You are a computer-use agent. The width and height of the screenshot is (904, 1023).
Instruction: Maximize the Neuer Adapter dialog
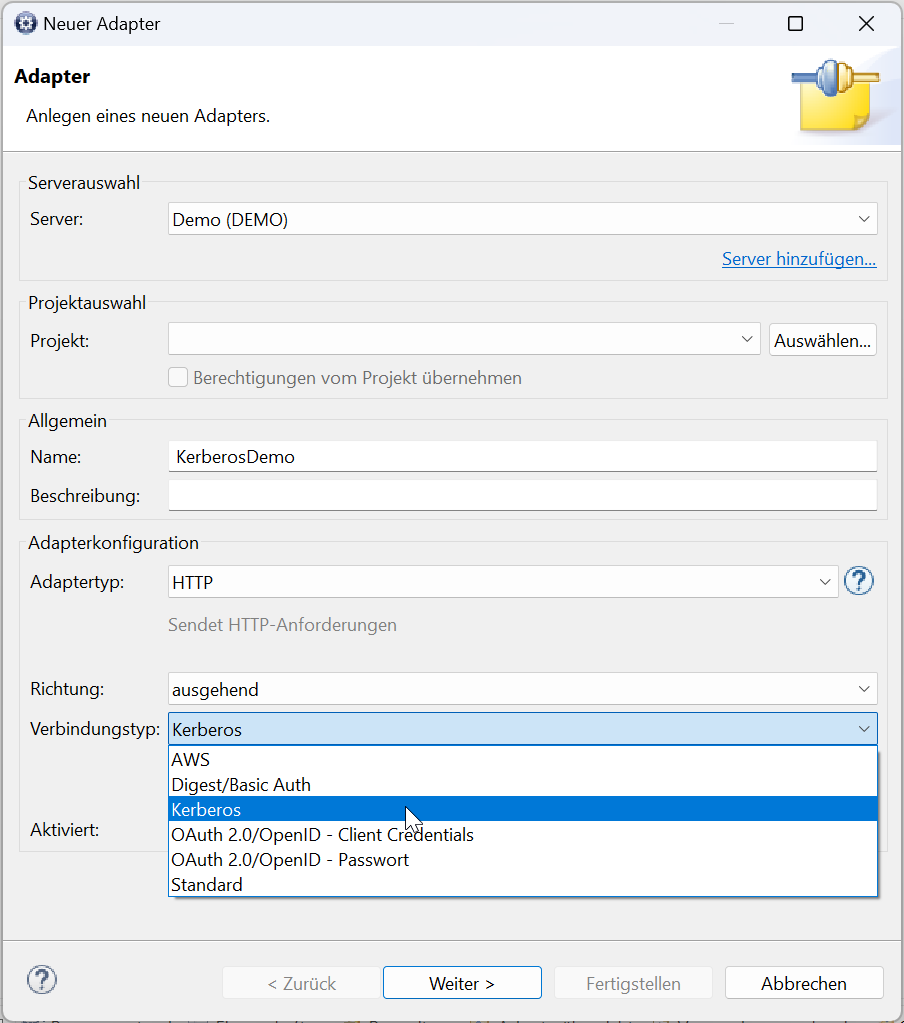795,23
